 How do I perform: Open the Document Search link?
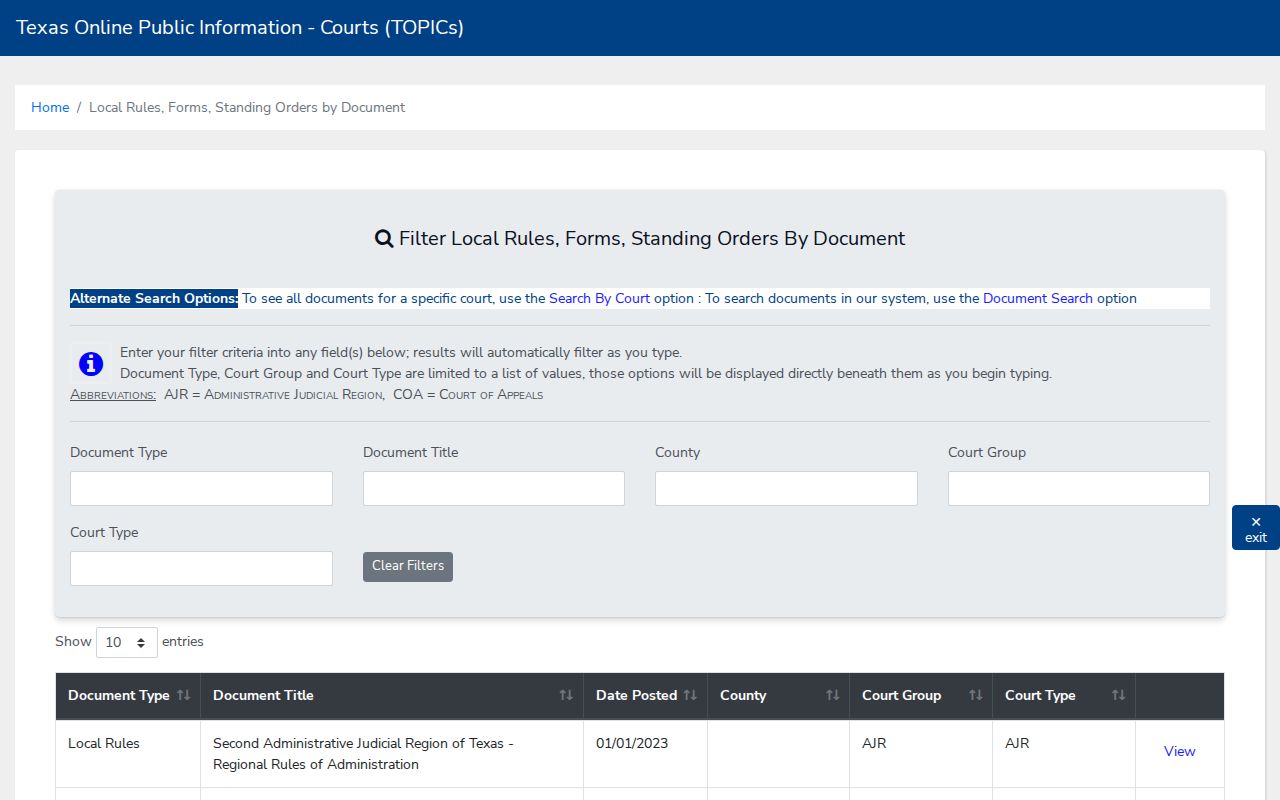[x=1038, y=298]
